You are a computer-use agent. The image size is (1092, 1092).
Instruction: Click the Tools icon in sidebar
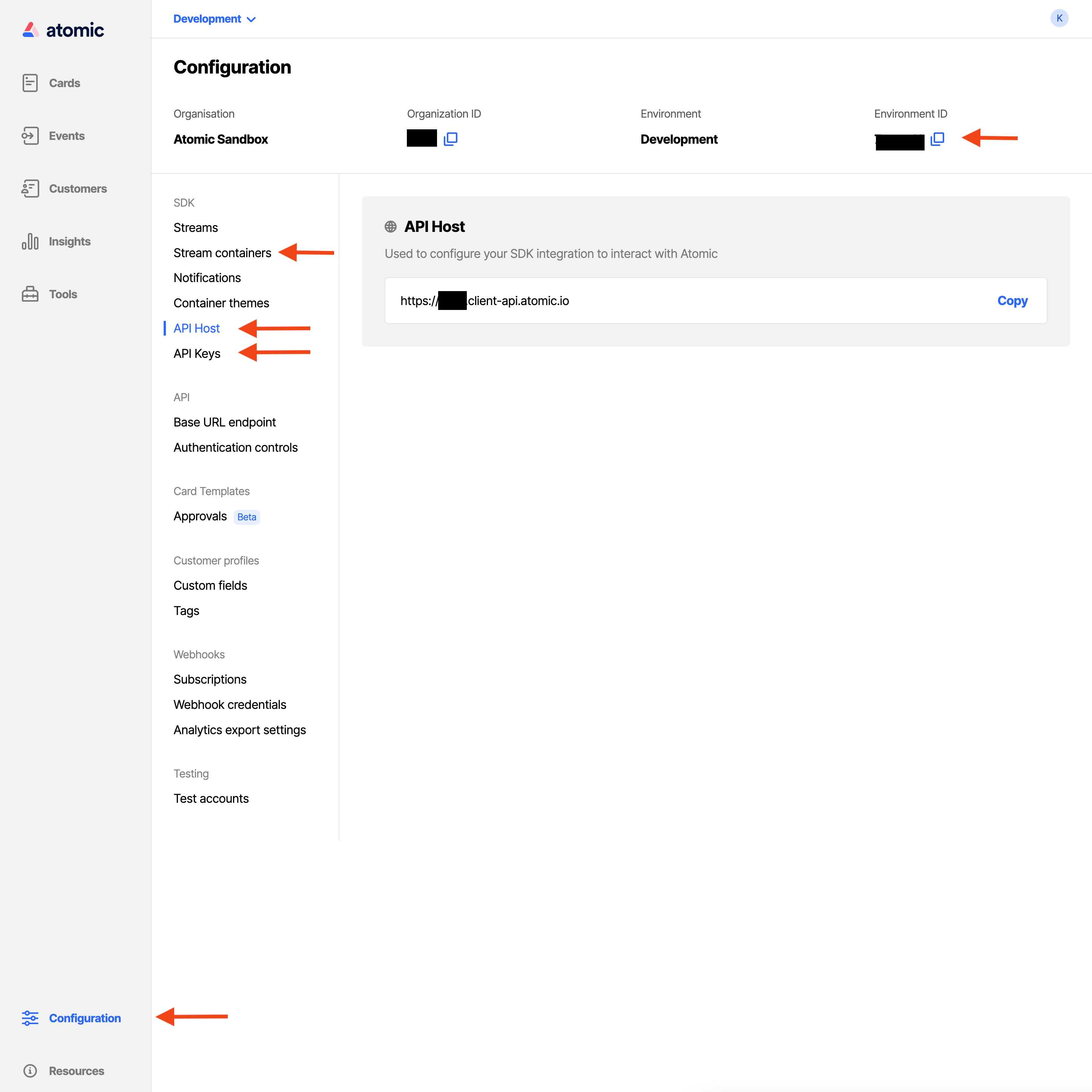coord(30,294)
